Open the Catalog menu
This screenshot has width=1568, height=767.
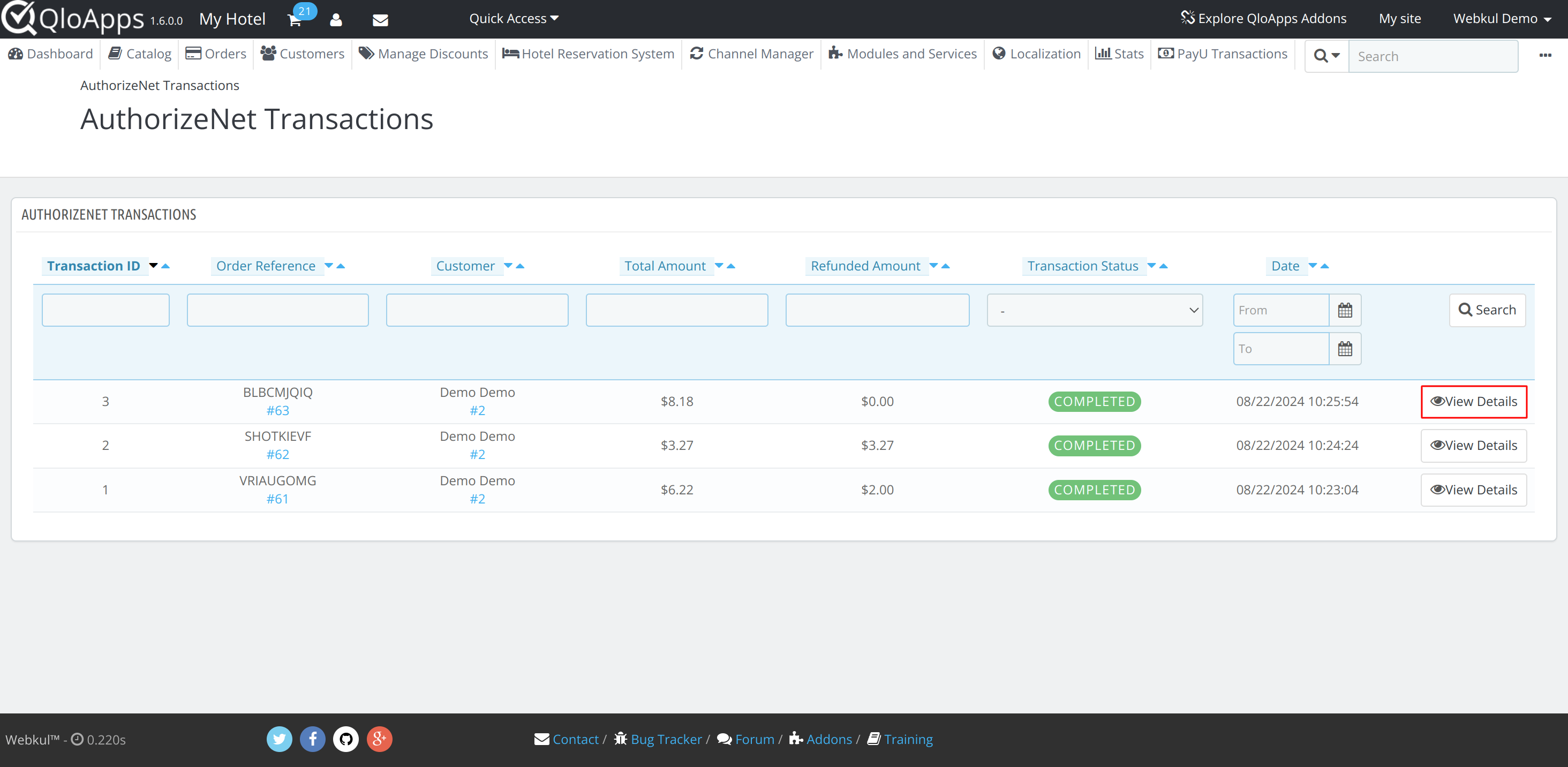(x=140, y=54)
